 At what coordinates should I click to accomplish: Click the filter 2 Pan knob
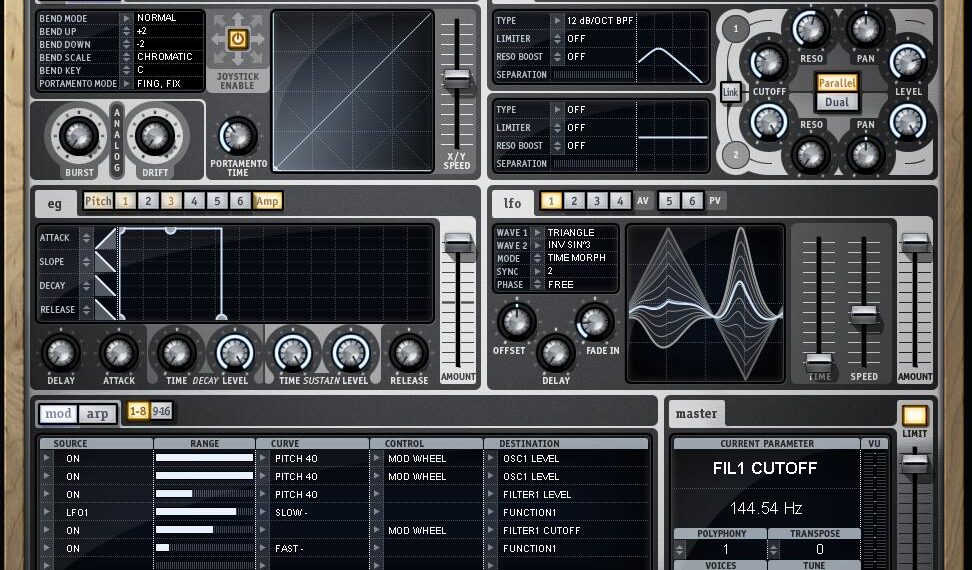(x=865, y=155)
